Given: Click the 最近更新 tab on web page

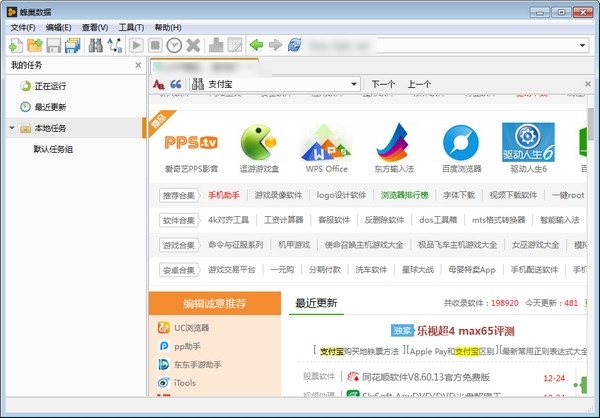Looking at the screenshot, I should (x=316, y=303).
